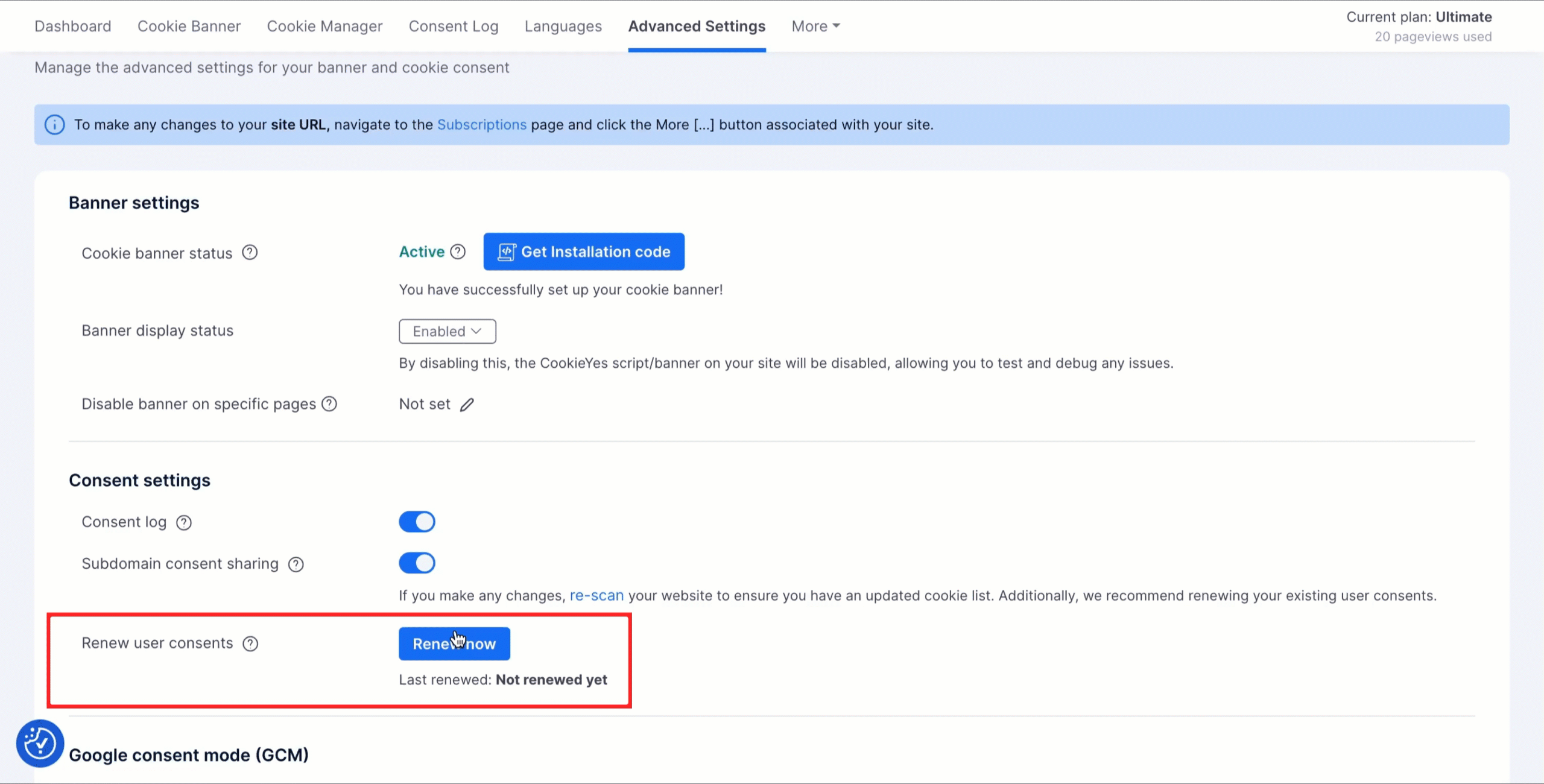Toggle the Consent log switch
This screenshot has width=1544, height=784.
417,522
